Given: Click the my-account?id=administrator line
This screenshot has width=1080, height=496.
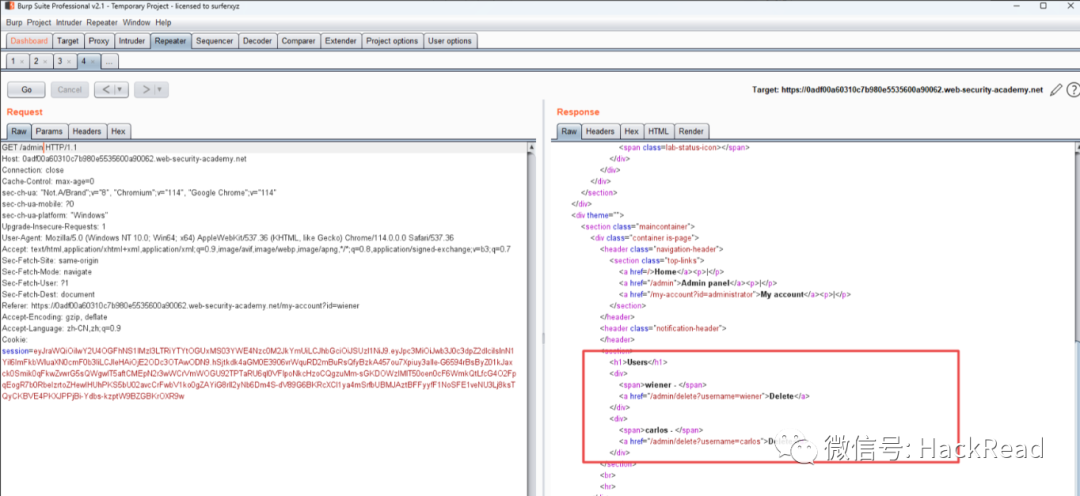Looking at the screenshot, I should 735,294.
